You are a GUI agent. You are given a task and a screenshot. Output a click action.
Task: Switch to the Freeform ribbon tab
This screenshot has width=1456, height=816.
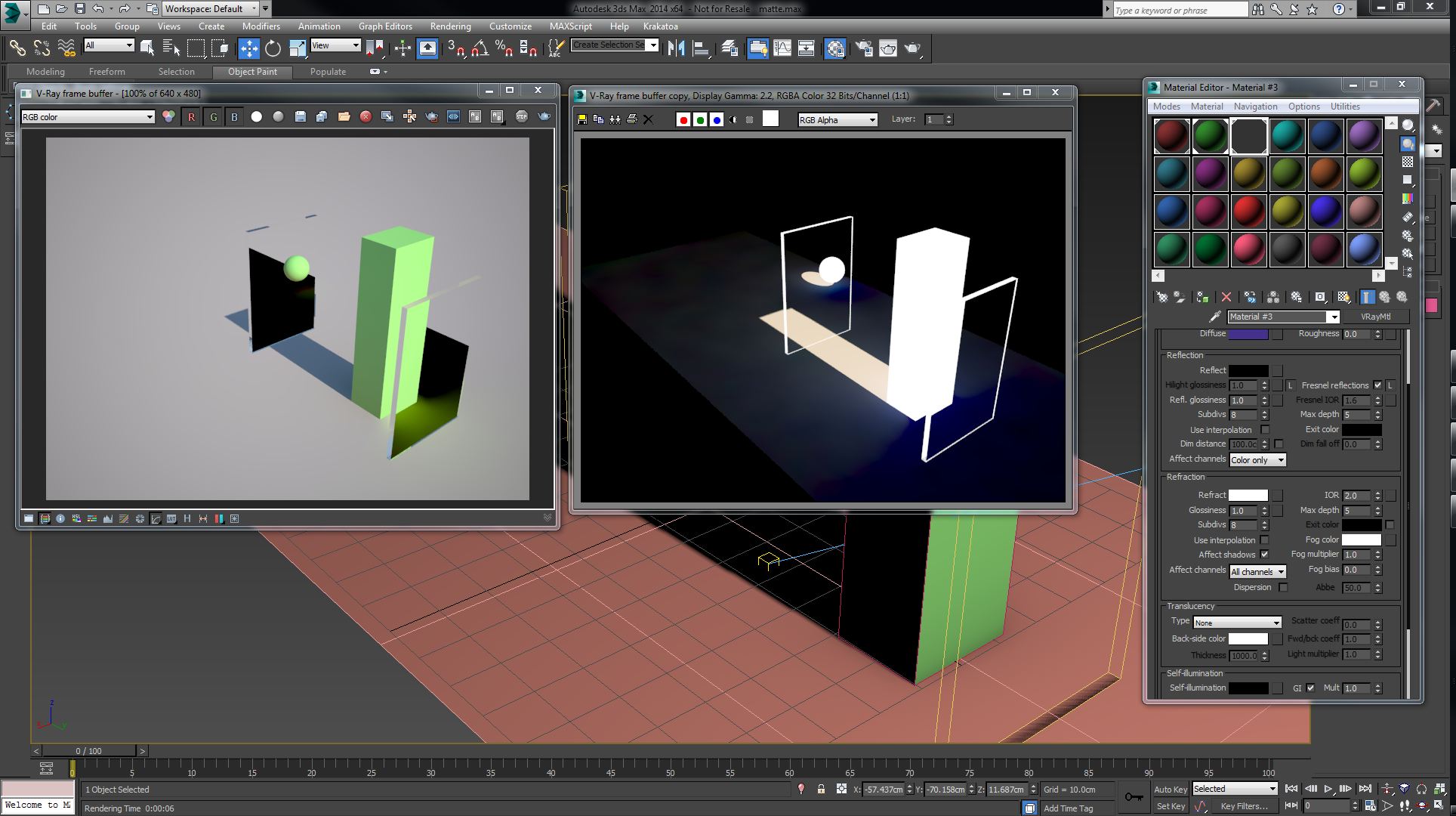coord(107,72)
